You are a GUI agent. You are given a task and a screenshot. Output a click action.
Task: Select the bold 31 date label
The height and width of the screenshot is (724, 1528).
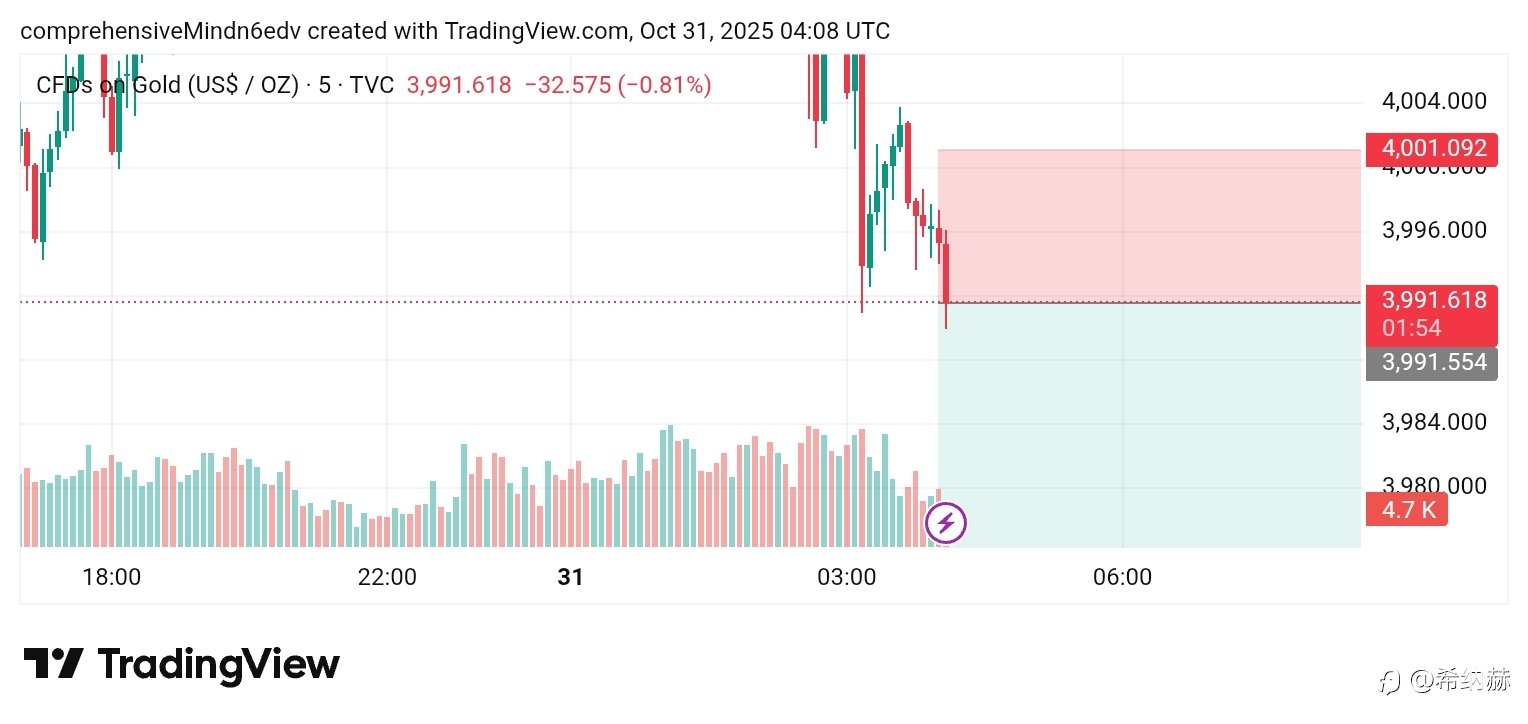pos(570,578)
